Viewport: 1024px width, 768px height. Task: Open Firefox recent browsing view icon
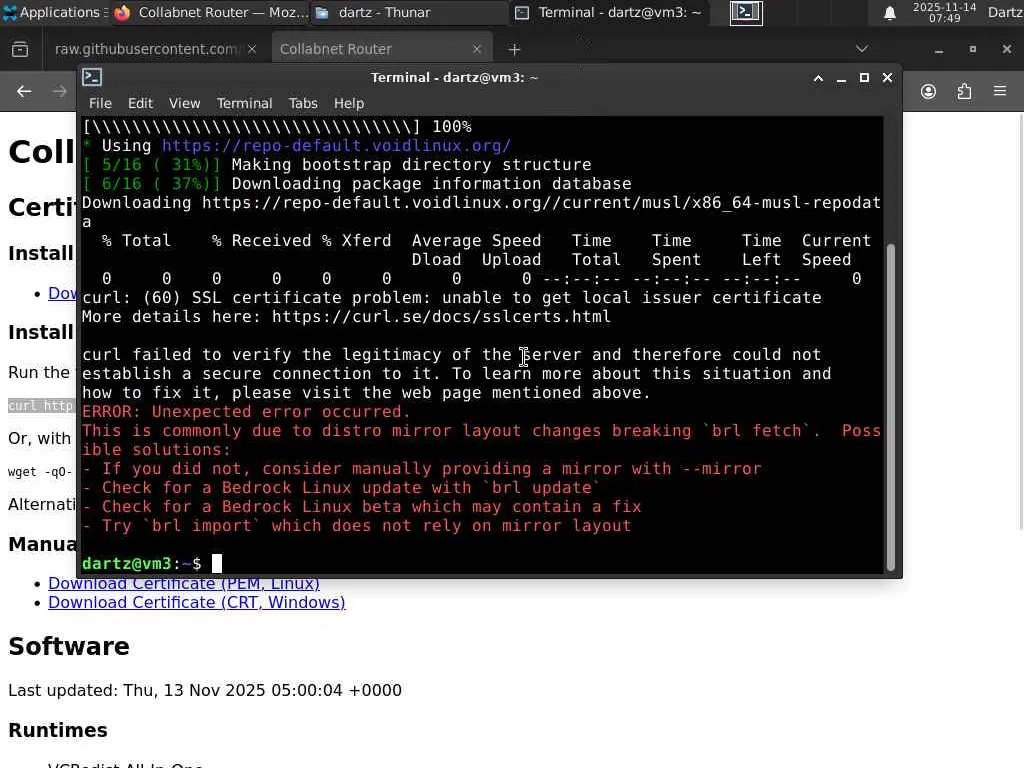20,49
